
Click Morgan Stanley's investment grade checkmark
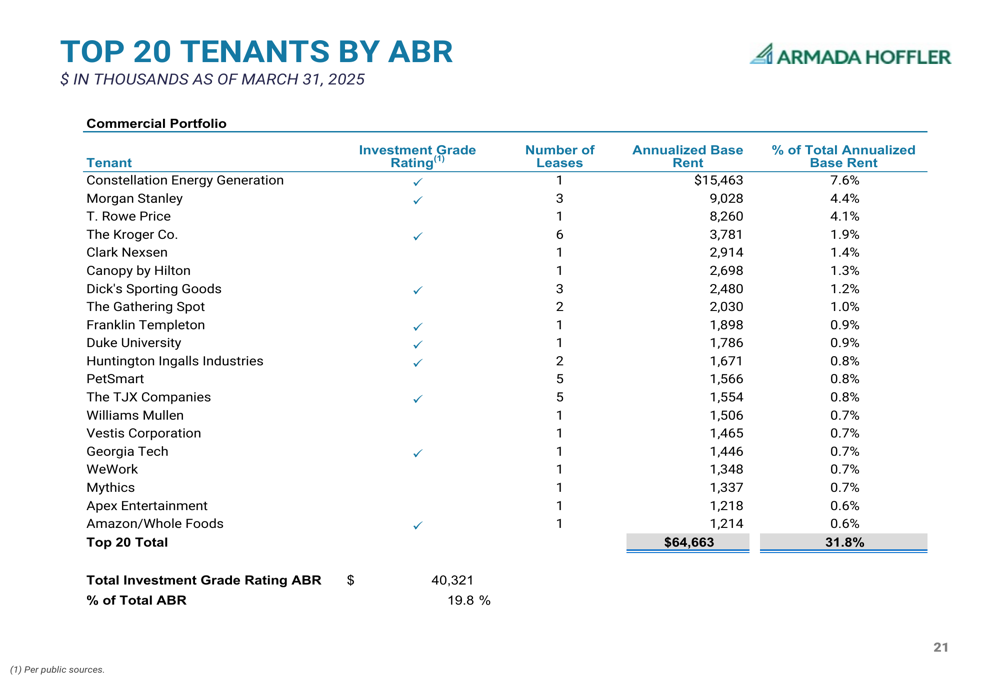tap(418, 200)
